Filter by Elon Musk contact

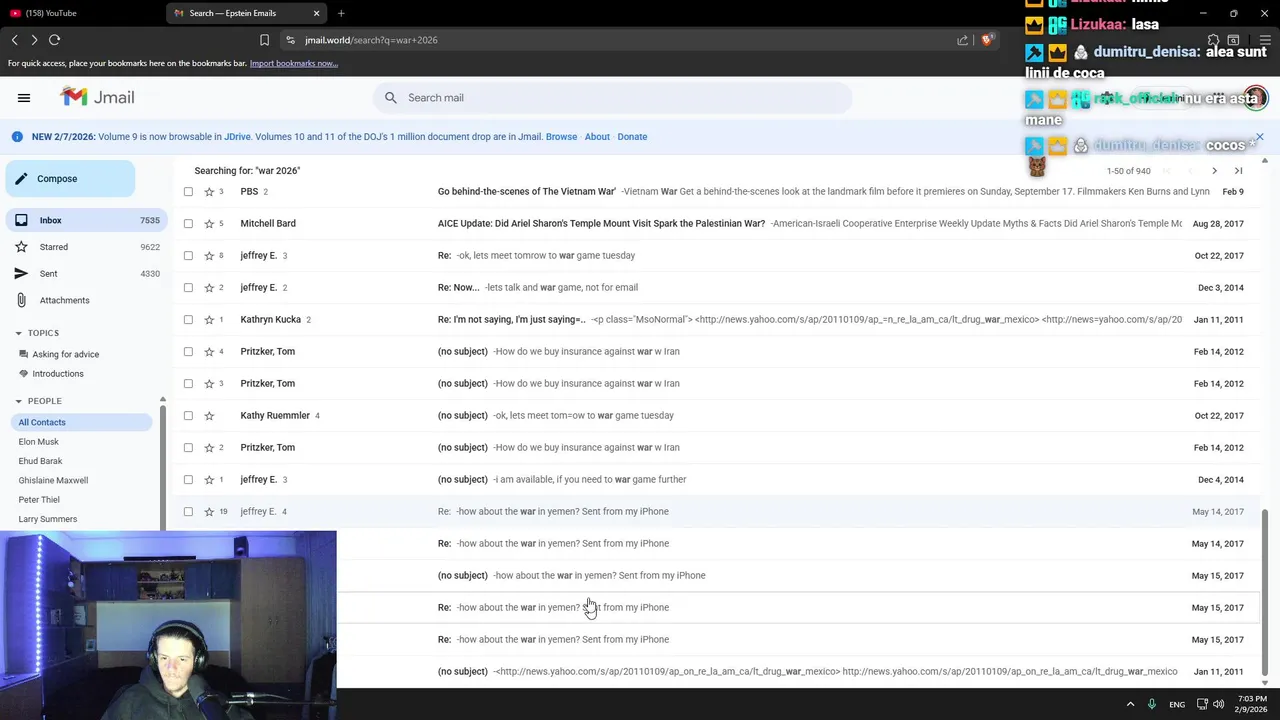coord(38,442)
